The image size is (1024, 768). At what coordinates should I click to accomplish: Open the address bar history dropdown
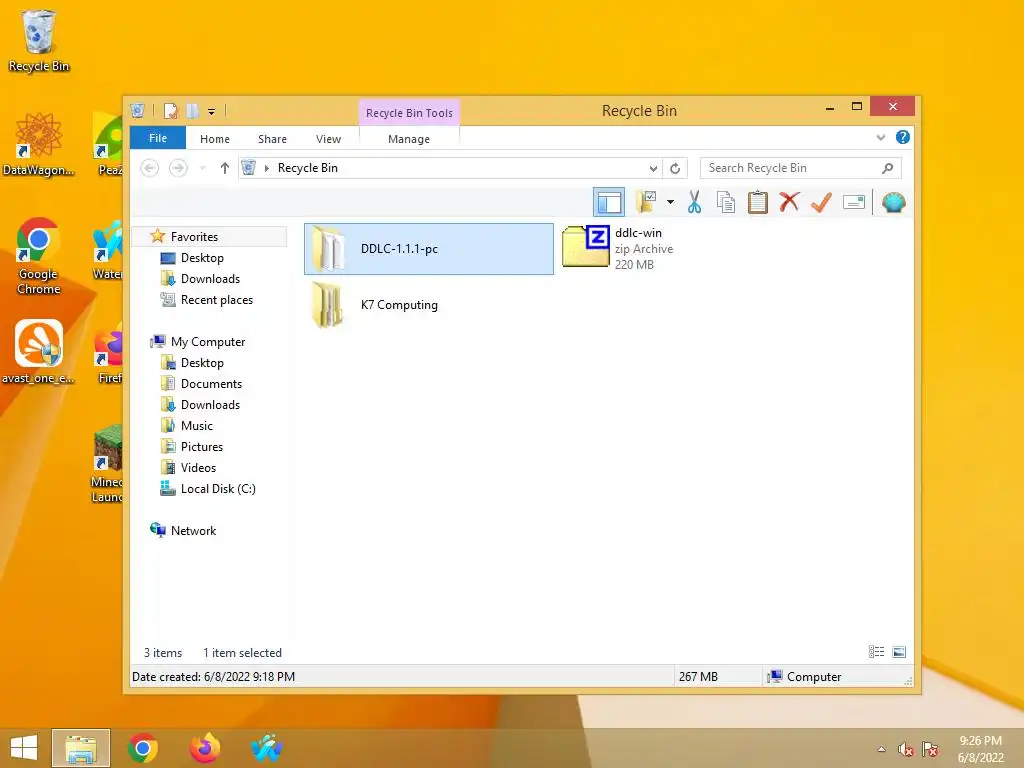point(653,168)
